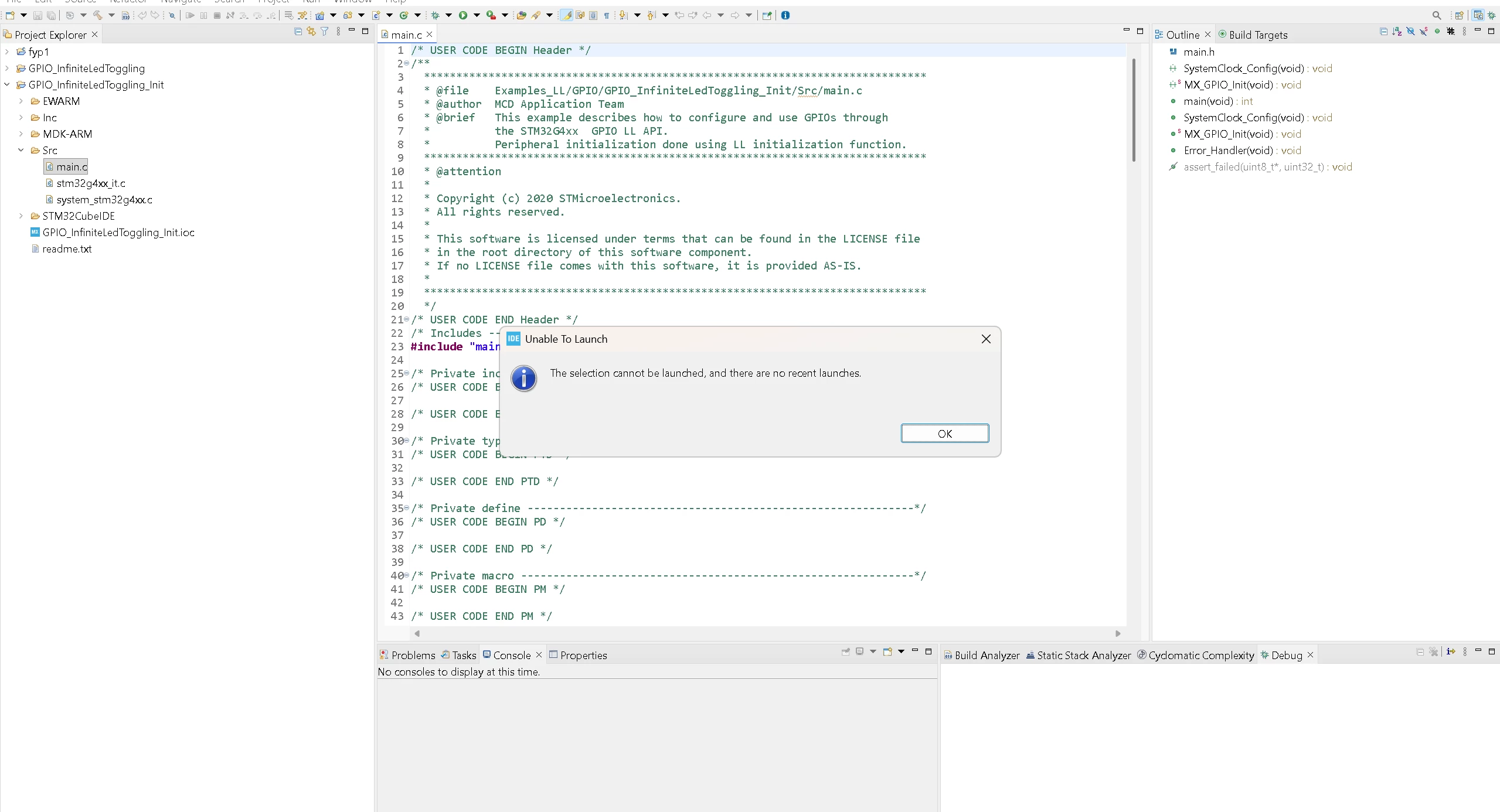Image resolution: width=1500 pixels, height=812 pixels.
Task: Click the Resume debug icon
Action: (x=190, y=15)
